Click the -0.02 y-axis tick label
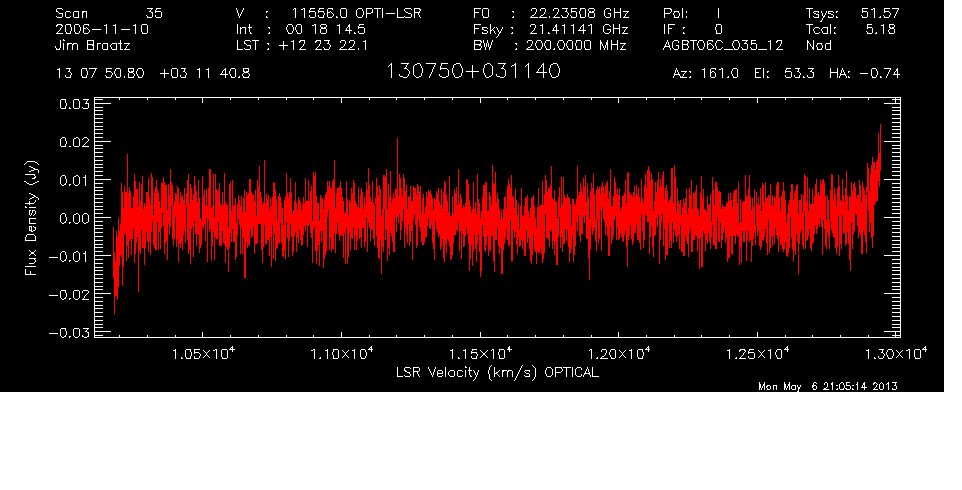Image resolution: width=962 pixels, height=490 pixels. tap(69, 294)
